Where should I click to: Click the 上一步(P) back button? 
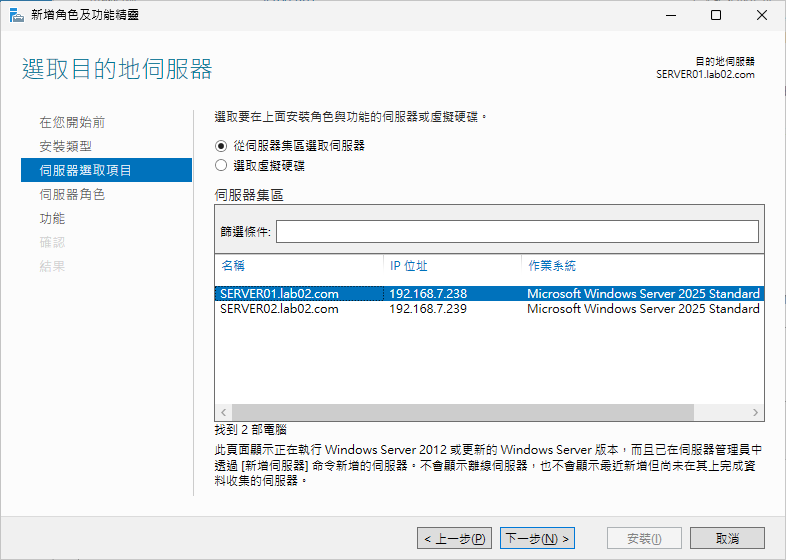point(454,538)
